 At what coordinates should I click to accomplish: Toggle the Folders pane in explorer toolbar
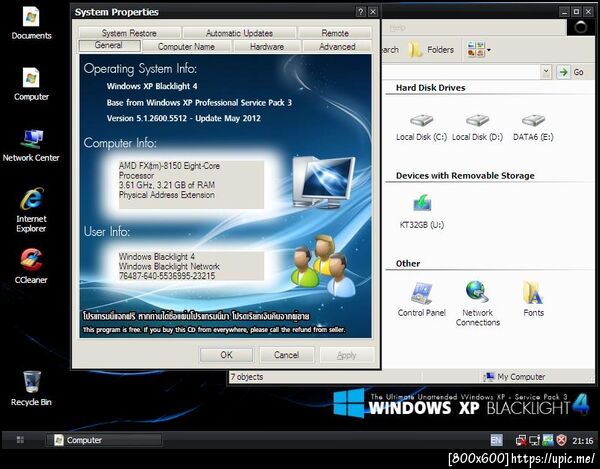coord(431,50)
